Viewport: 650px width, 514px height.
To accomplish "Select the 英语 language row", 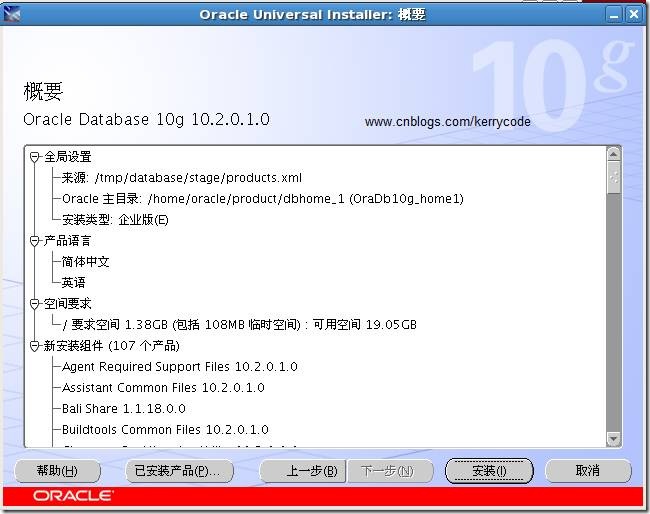I will pyautogui.click(x=73, y=283).
